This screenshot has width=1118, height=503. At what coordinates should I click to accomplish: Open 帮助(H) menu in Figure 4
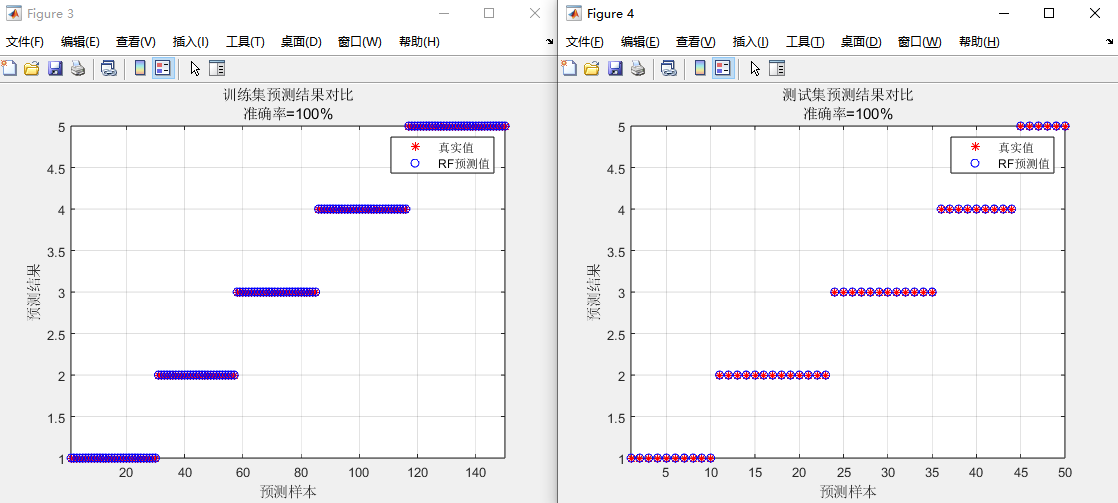[x=979, y=42]
